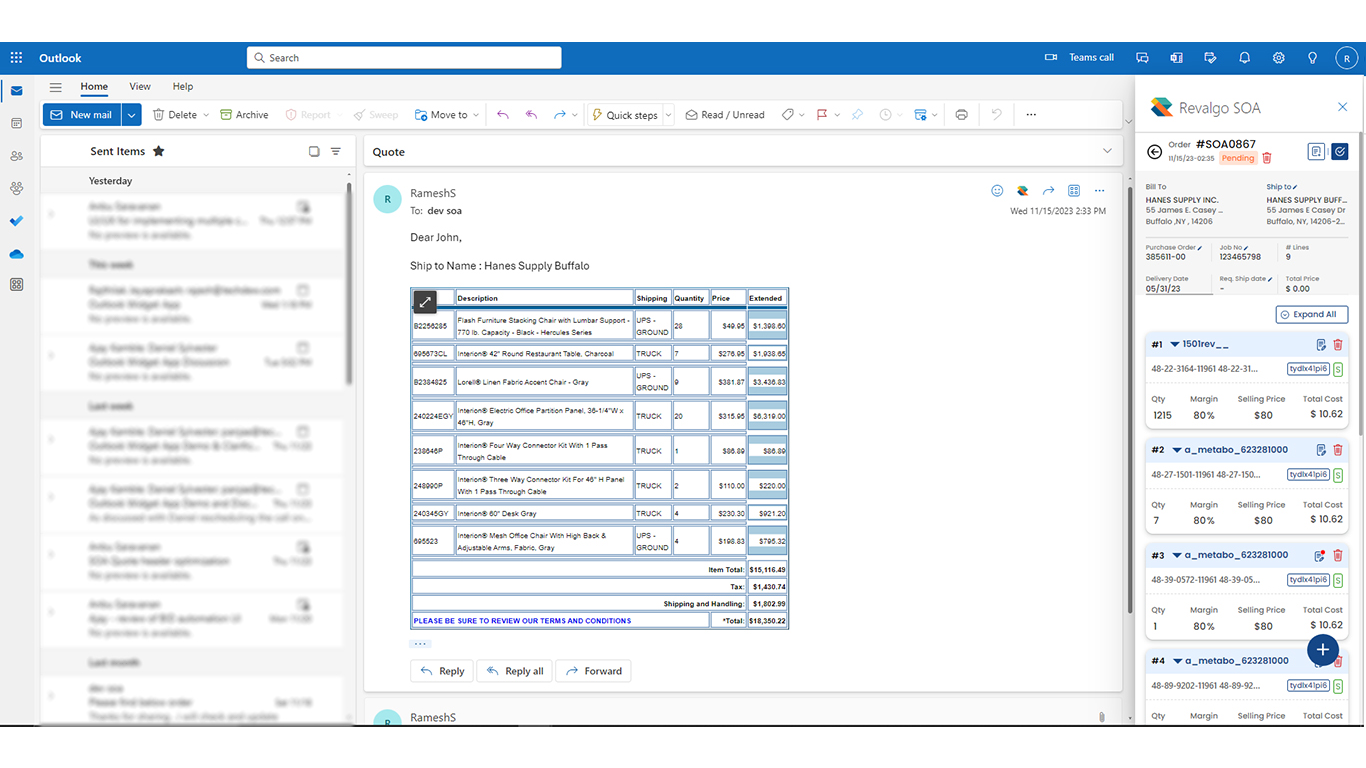Viewport: 1366px width, 768px height.
Task: Go back from order #SOA0867
Action: point(1154,152)
